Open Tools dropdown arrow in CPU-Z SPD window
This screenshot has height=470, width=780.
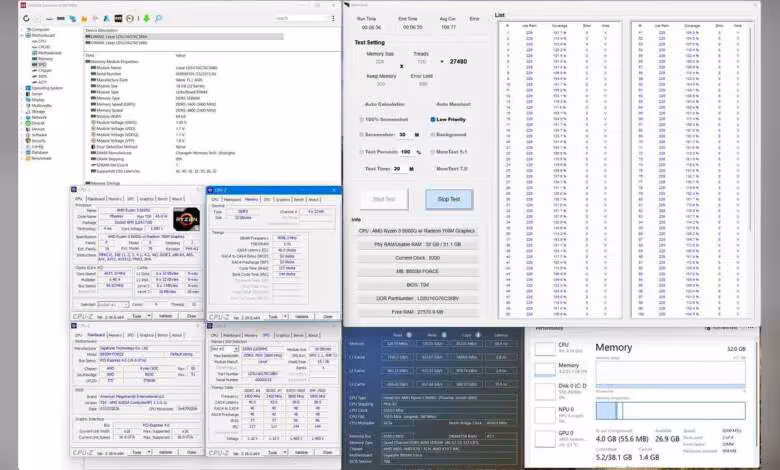pos(286,453)
